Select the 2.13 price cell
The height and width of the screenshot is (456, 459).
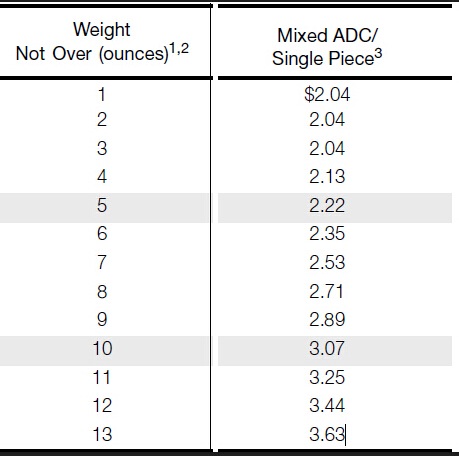pyautogui.click(x=327, y=176)
